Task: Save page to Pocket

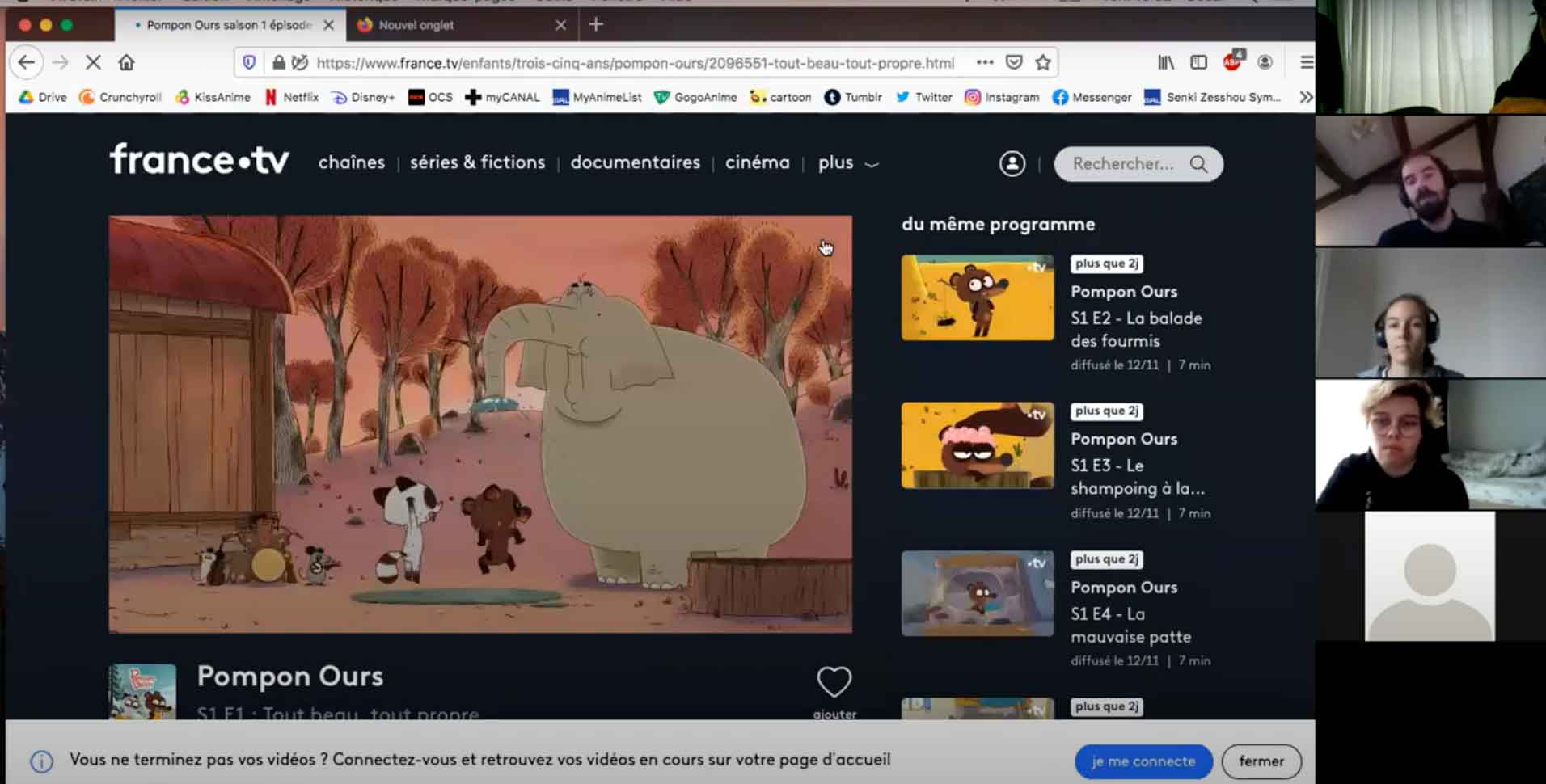Action: coord(1014,62)
